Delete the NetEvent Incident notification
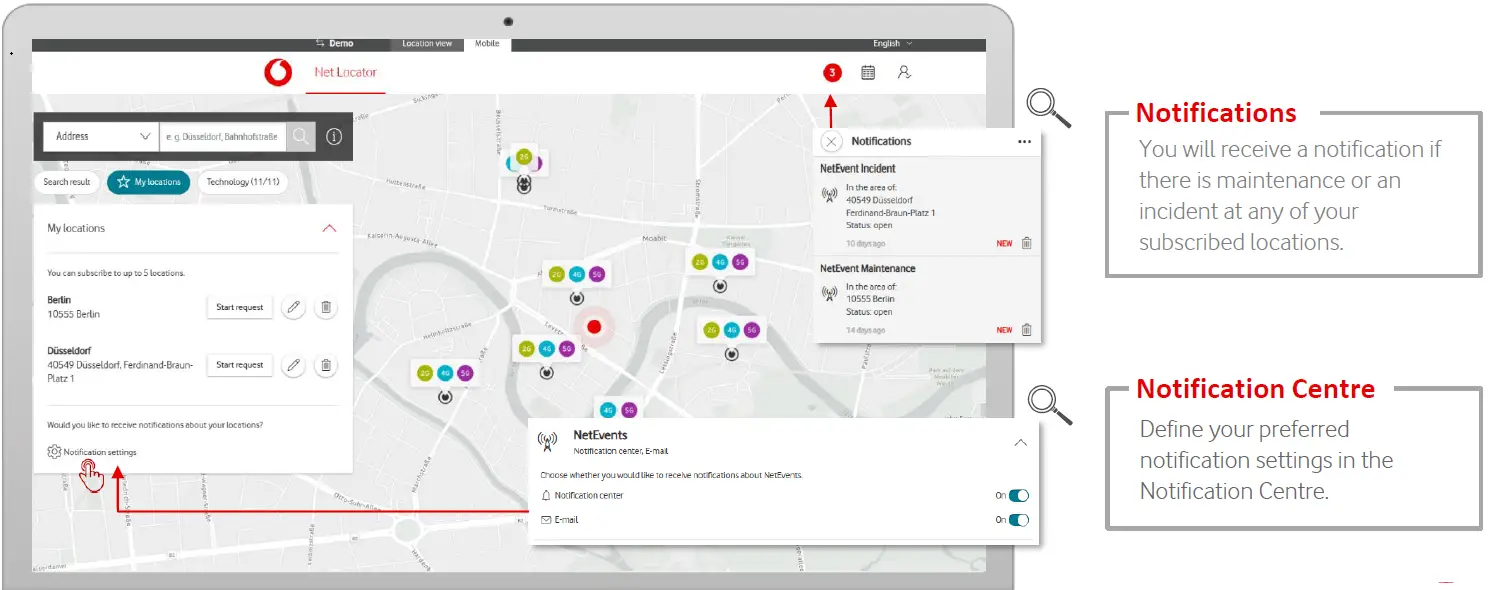 (x=1026, y=243)
